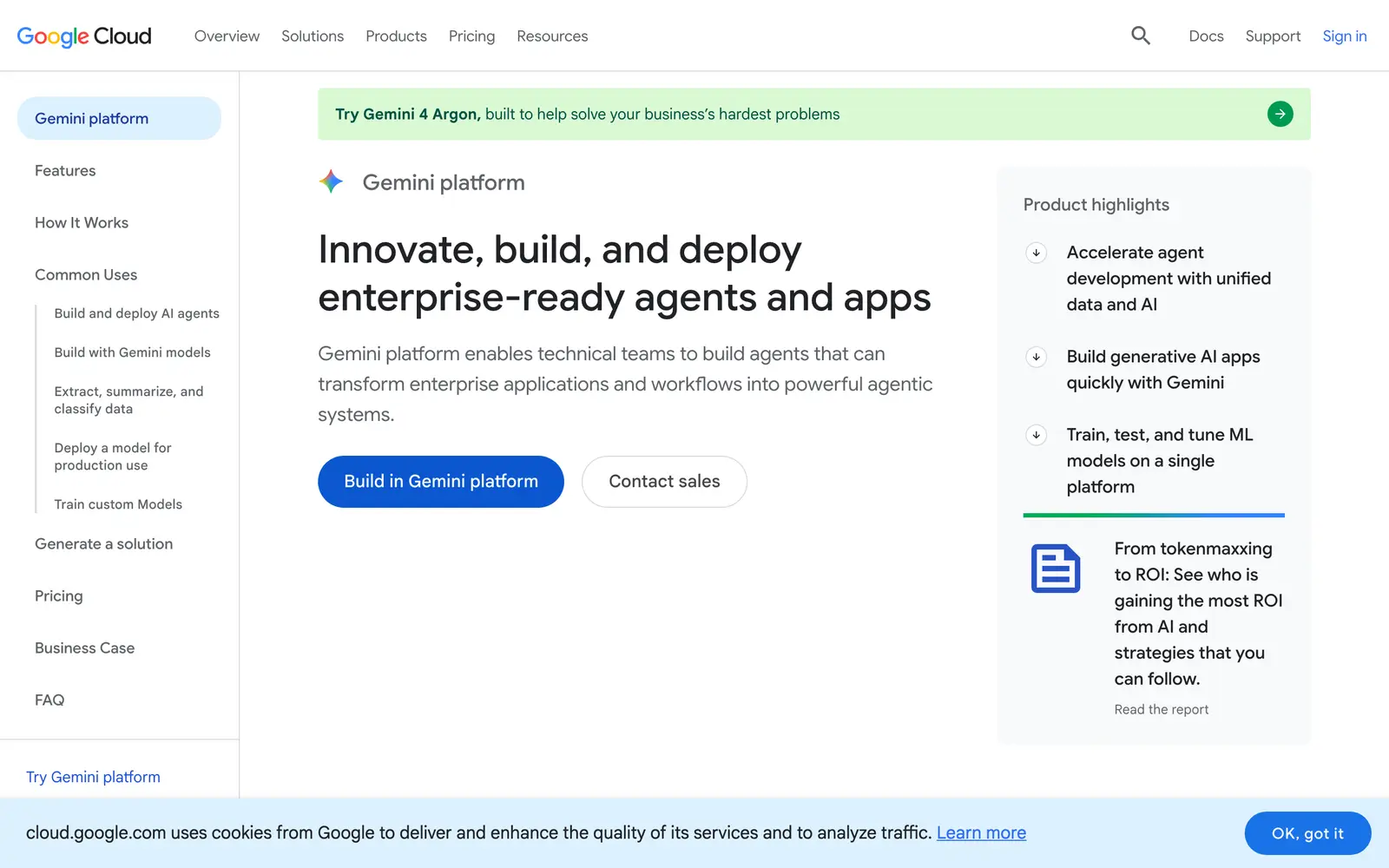The width and height of the screenshot is (1389, 868).
Task: Open Build and deploy AI agents
Action: point(136,313)
